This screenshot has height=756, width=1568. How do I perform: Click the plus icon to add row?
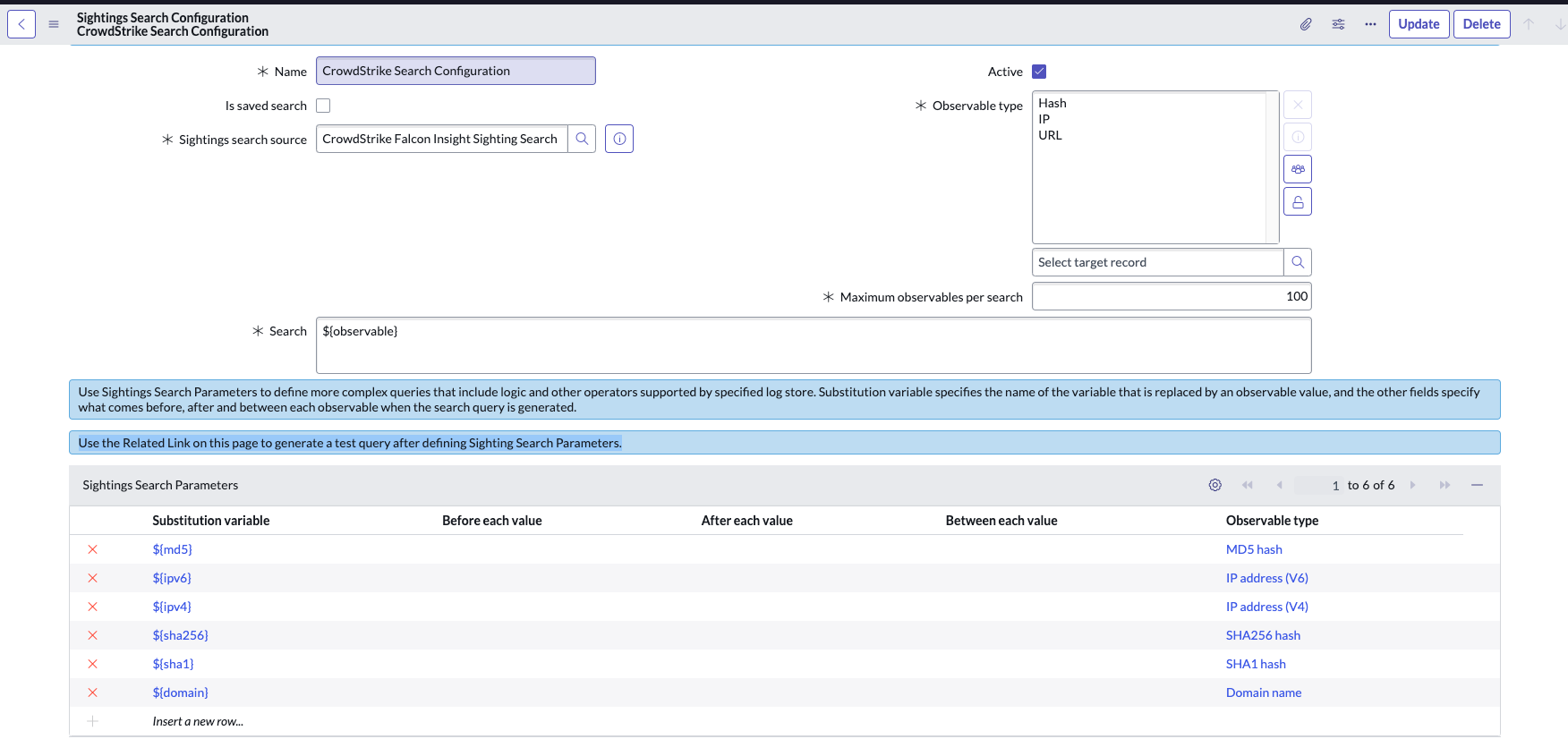[x=92, y=721]
